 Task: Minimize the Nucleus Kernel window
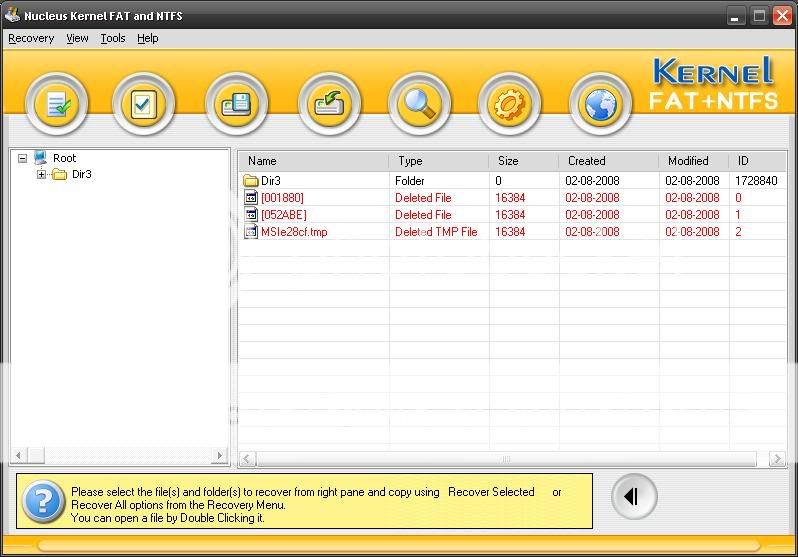pos(734,15)
